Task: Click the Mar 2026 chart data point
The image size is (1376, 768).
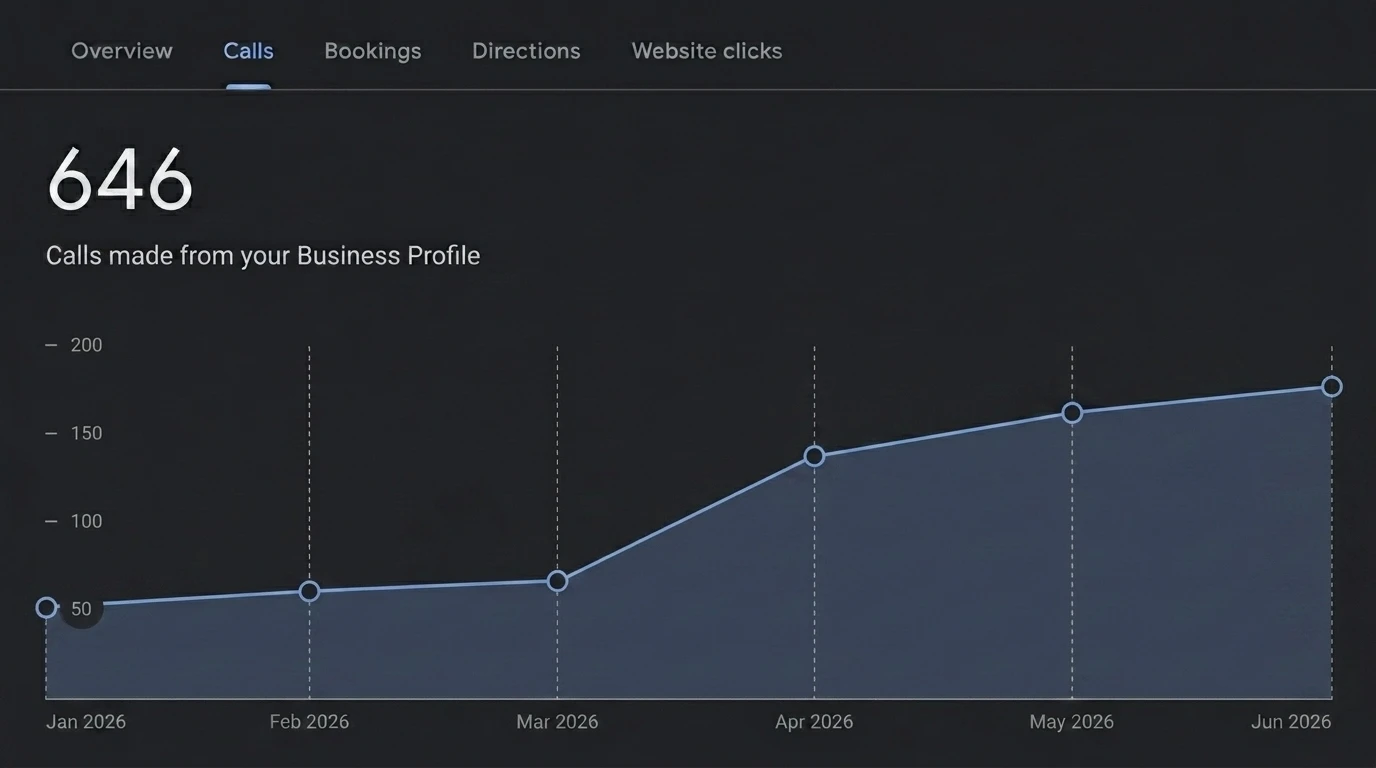Action: pyautogui.click(x=557, y=581)
